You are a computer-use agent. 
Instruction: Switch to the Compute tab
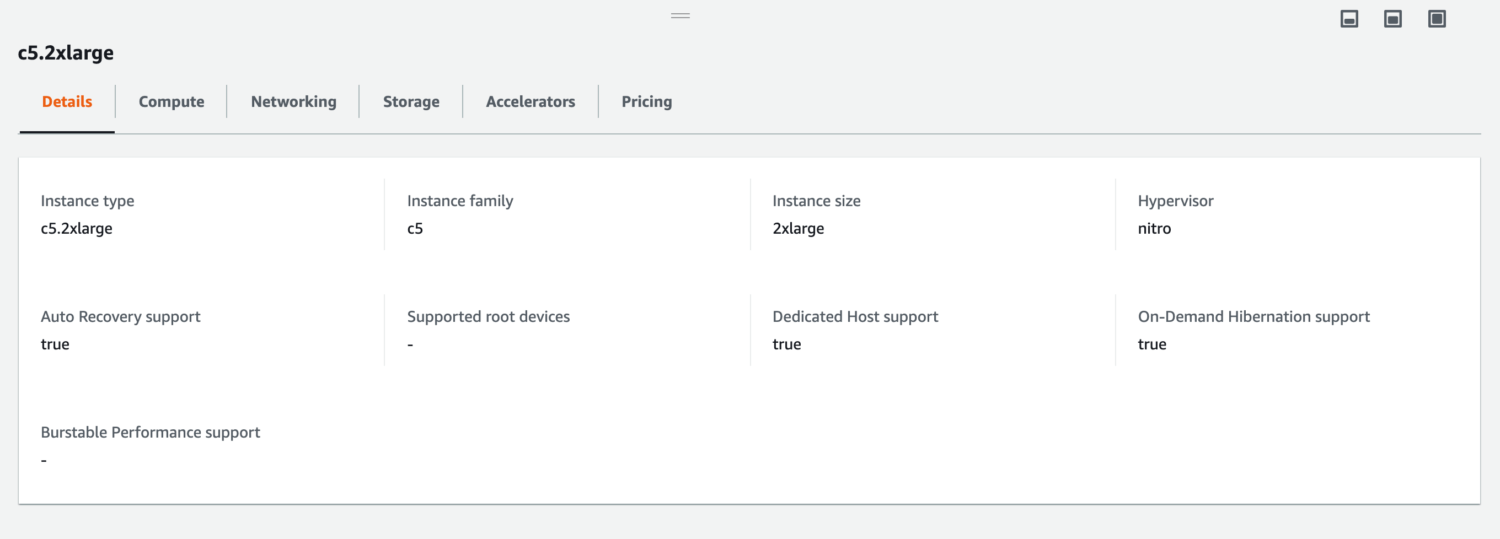click(171, 102)
